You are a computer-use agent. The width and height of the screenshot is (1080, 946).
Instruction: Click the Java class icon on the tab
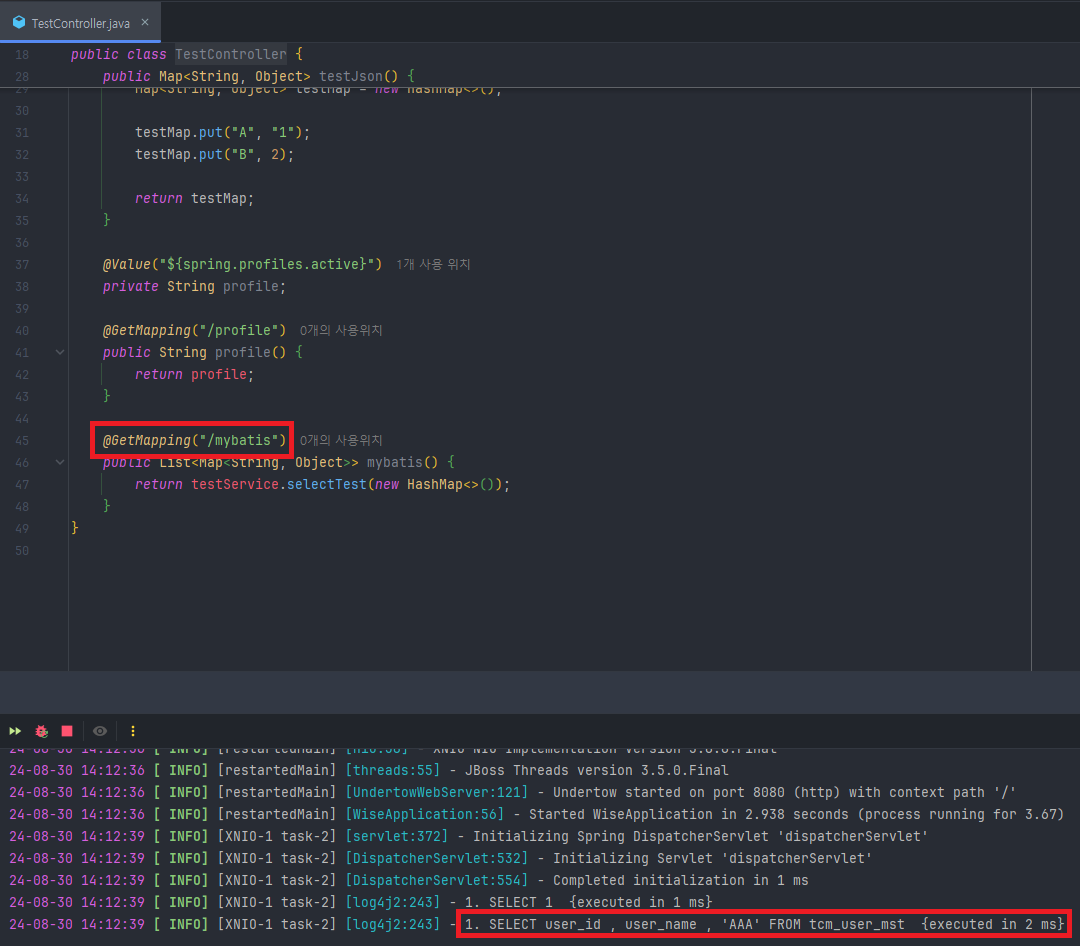click(19, 23)
